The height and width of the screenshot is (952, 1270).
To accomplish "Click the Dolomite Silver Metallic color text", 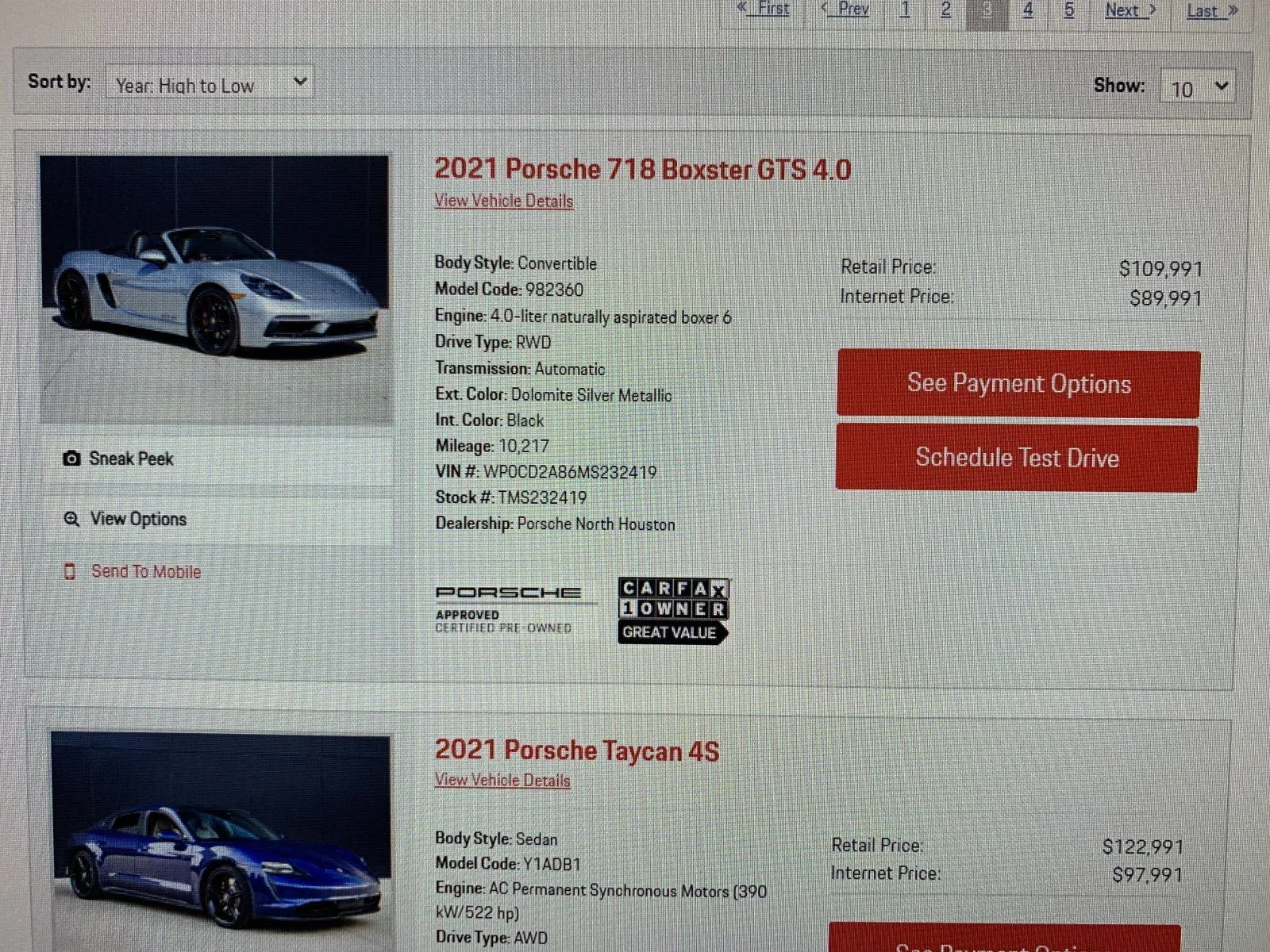I will click(591, 395).
